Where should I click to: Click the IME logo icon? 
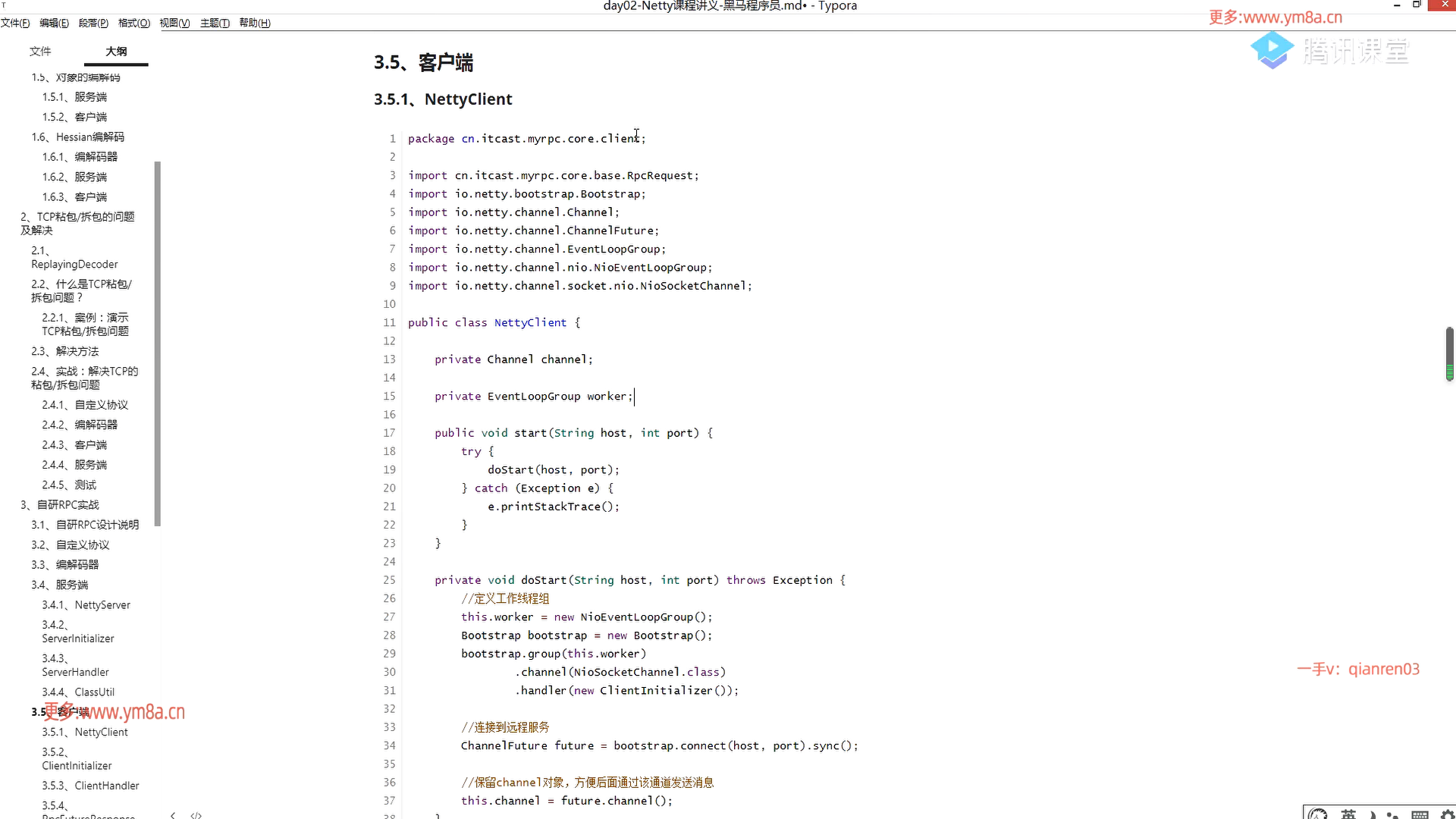(x=1318, y=815)
